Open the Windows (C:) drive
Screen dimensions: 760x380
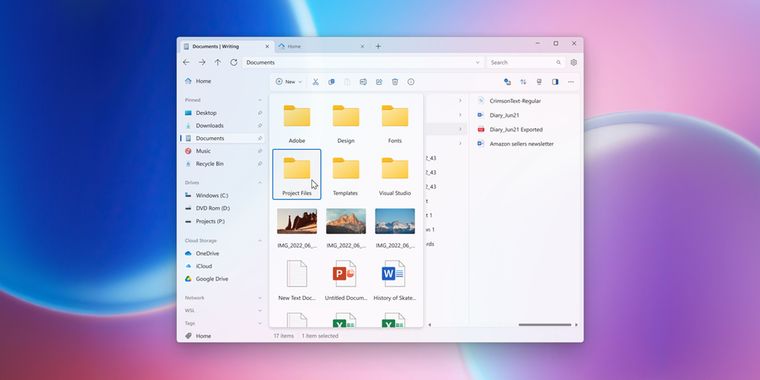[x=223, y=195]
